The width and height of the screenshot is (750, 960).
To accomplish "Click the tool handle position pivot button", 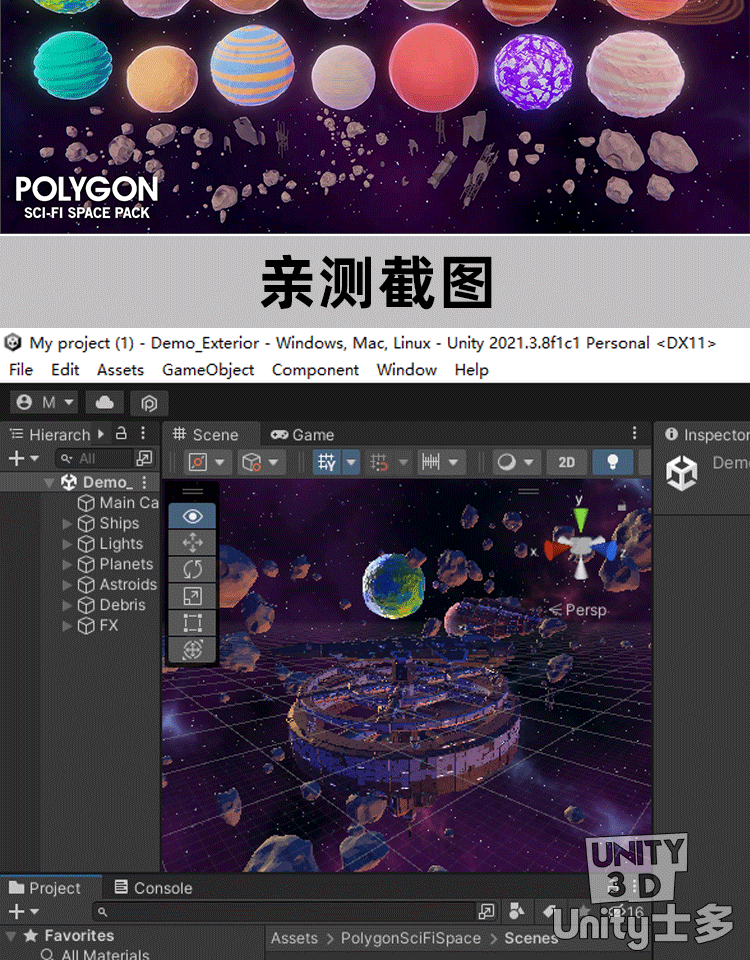I will 198,462.
